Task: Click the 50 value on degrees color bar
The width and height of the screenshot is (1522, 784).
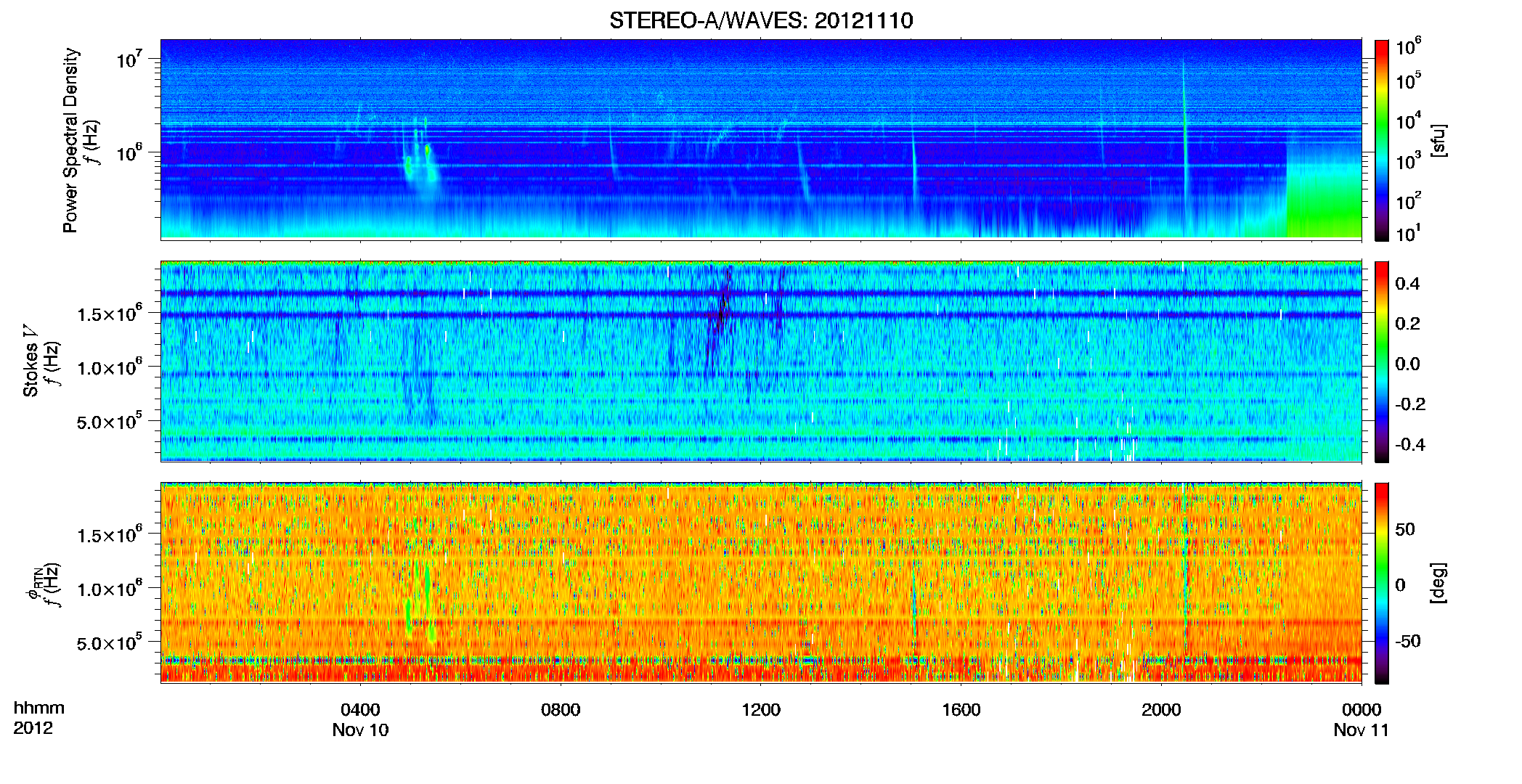Action: [x=1406, y=529]
